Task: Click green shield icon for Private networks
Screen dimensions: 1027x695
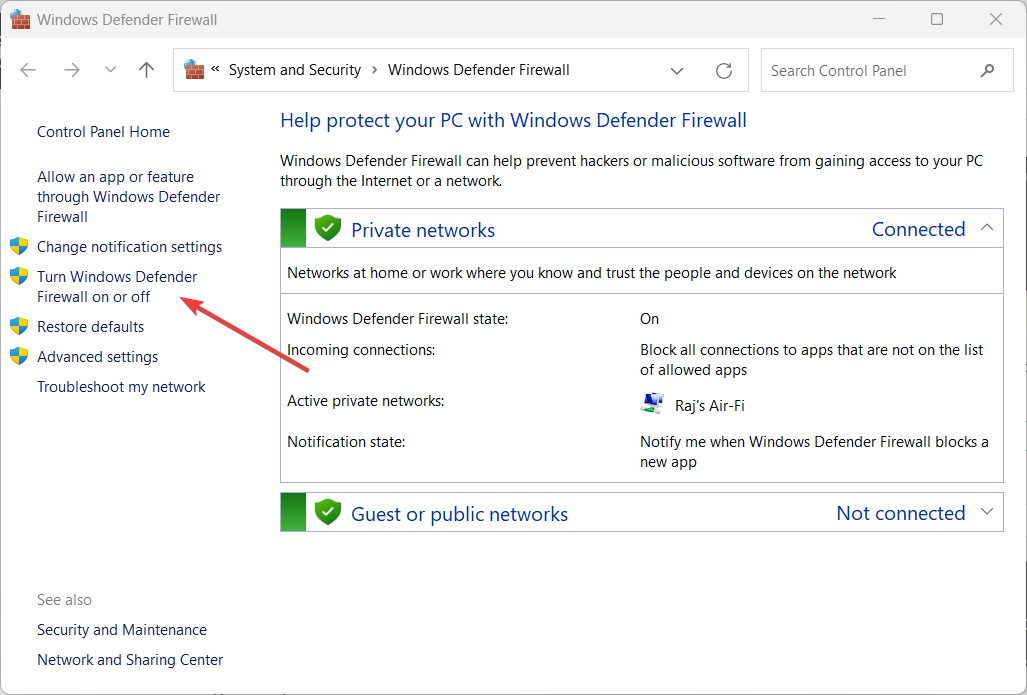Action: [x=327, y=229]
